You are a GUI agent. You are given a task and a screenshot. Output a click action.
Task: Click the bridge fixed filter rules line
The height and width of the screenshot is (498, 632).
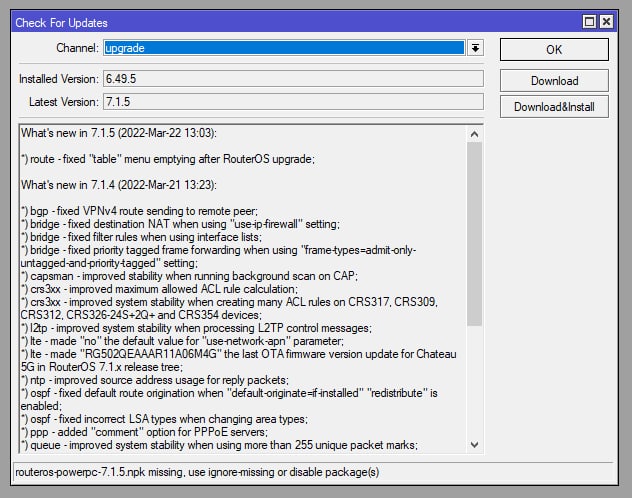[141, 237]
